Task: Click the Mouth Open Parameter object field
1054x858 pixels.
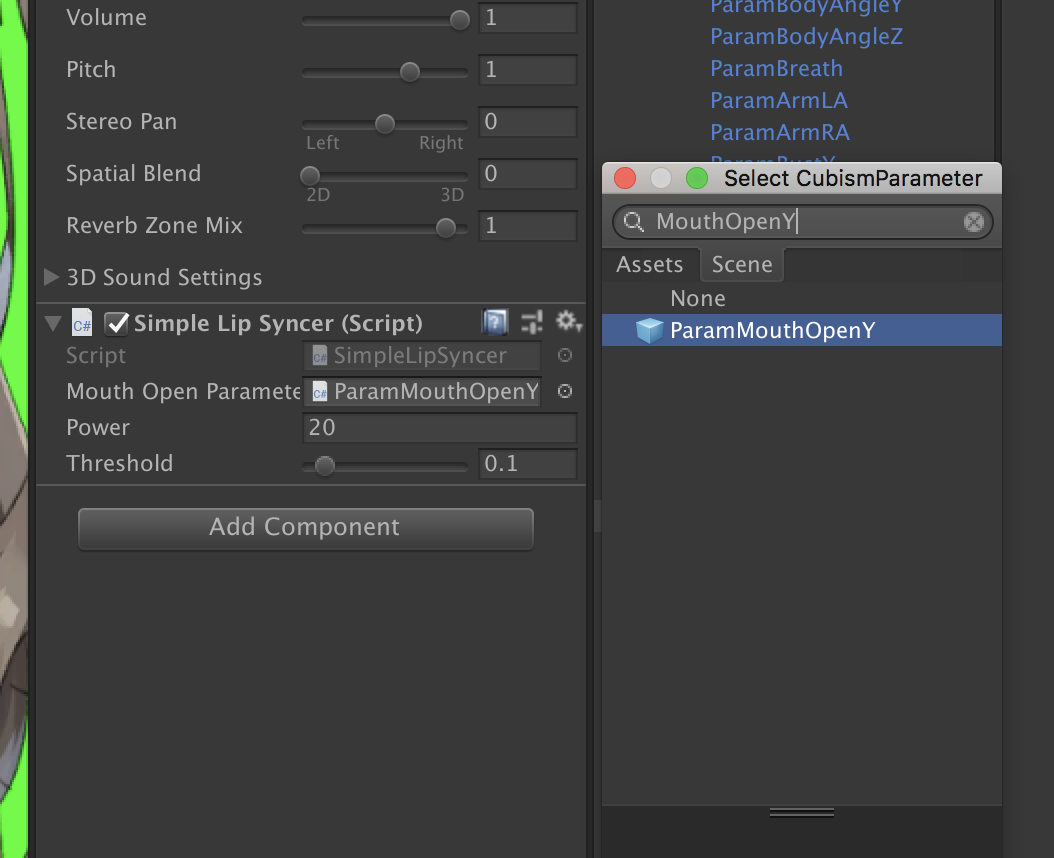Action: pos(422,391)
